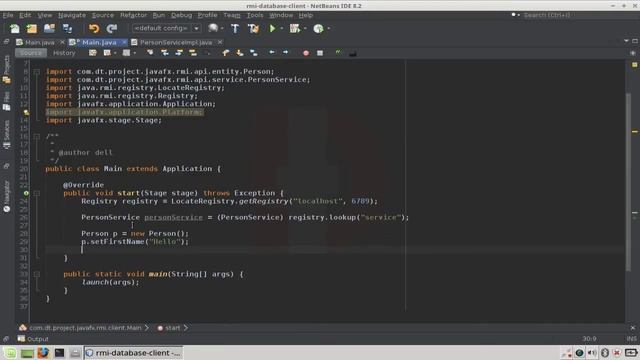Collapse the import block fold marker
The image size is (640, 360).
[36, 72]
